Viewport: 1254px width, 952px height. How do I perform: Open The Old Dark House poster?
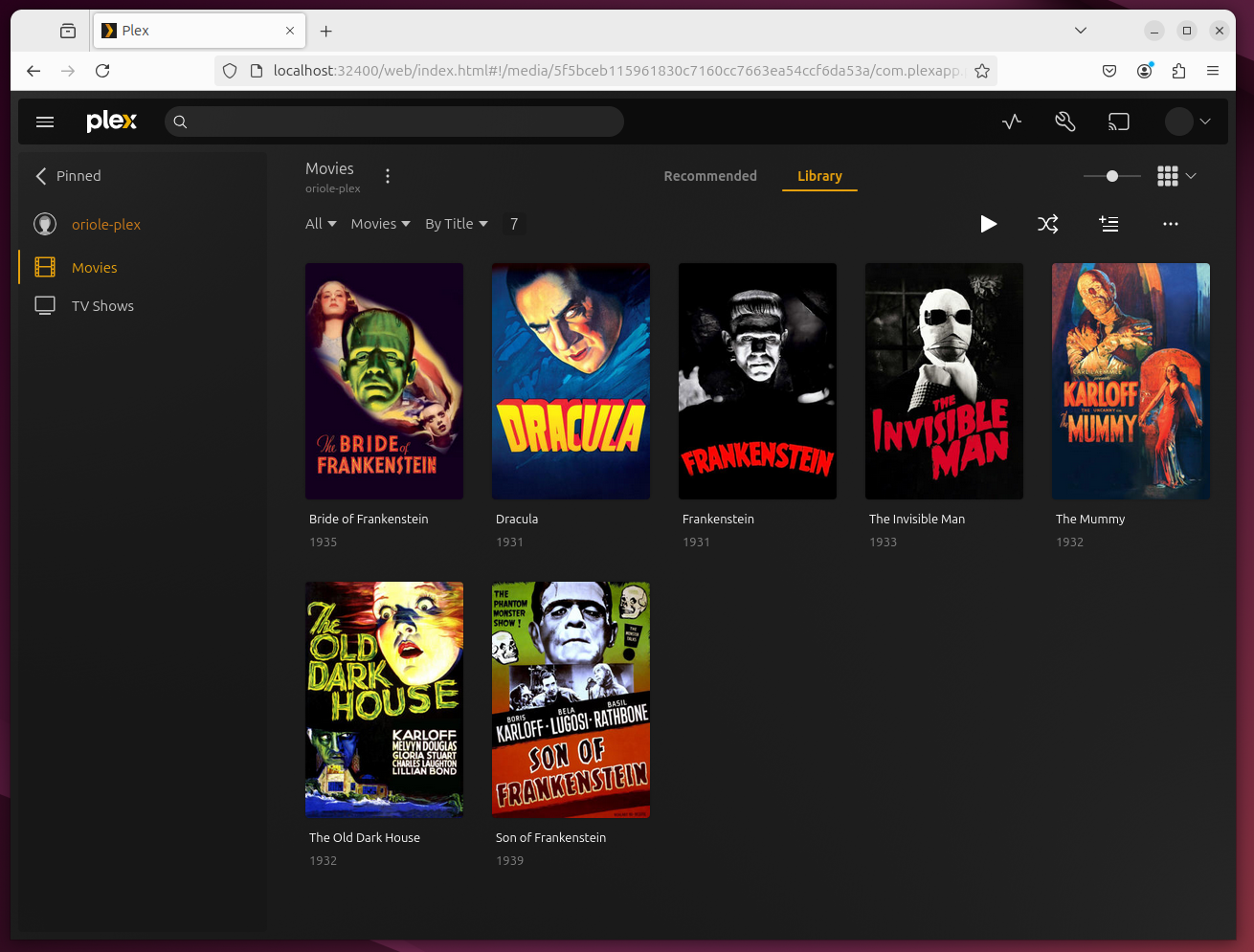(x=384, y=699)
